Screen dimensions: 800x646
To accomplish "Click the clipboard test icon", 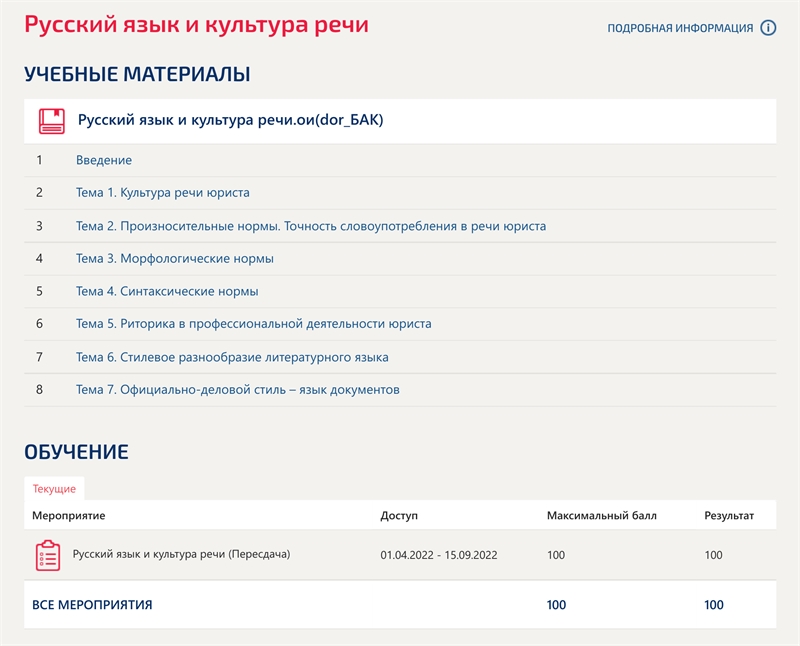I will (x=48, y=555).
